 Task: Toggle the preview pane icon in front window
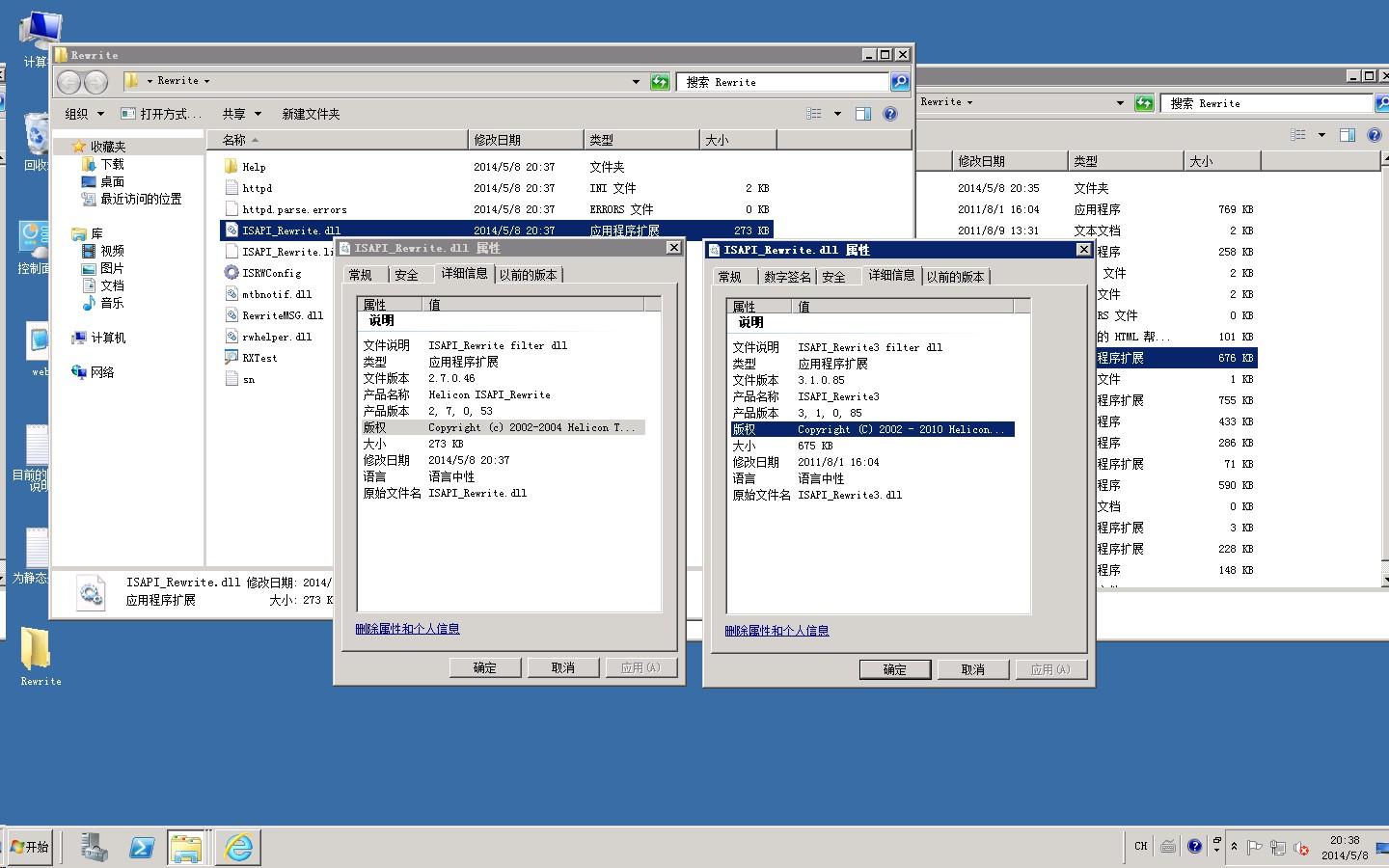[863, 114]
